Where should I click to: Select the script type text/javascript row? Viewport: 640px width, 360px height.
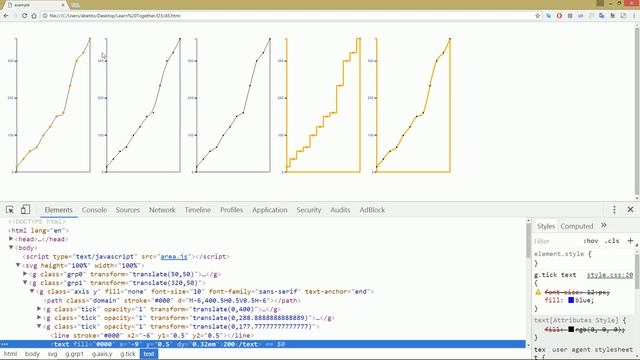[126, 256]
